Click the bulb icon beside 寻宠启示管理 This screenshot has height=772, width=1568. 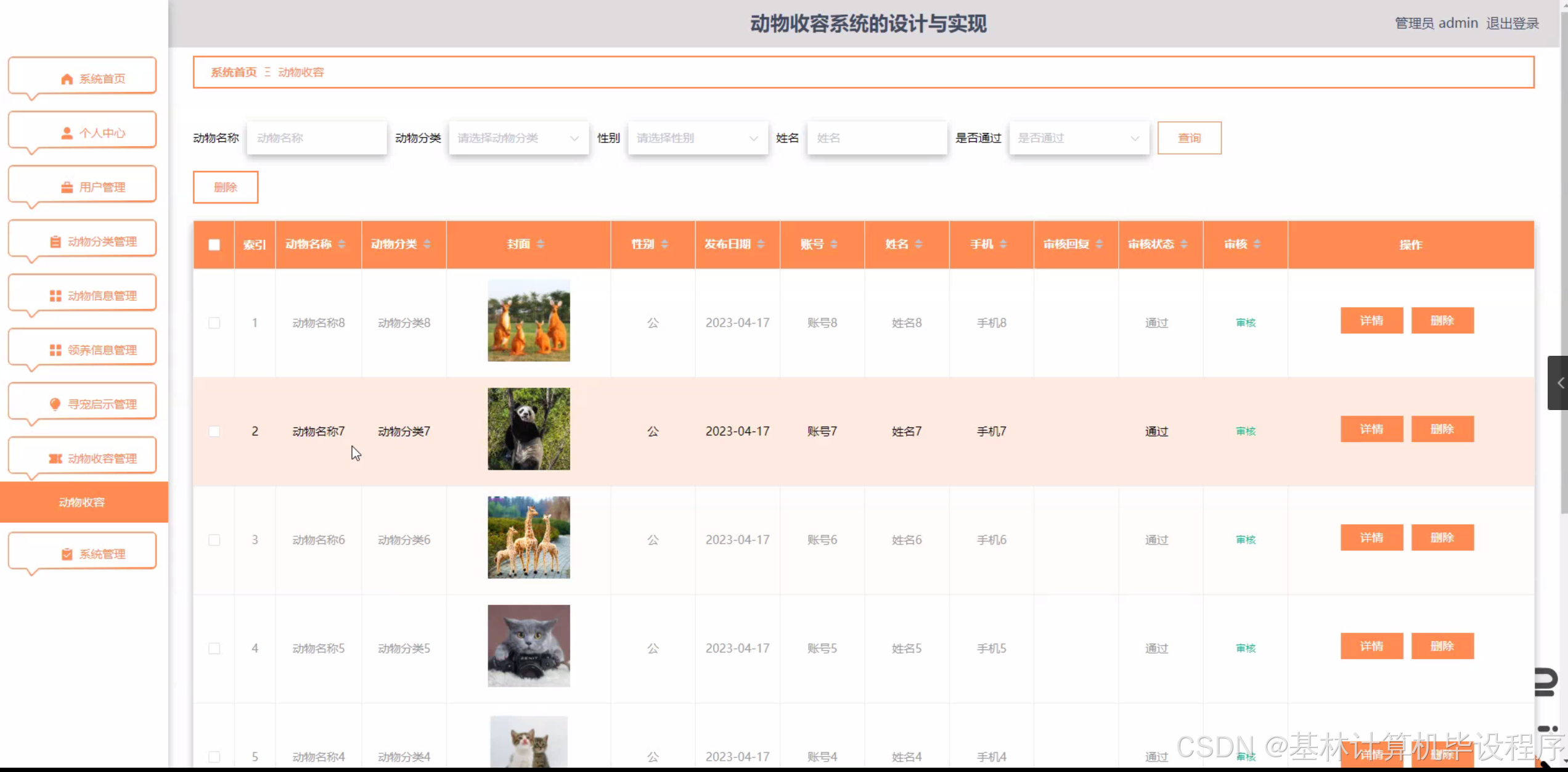click(x=55, y=404)
